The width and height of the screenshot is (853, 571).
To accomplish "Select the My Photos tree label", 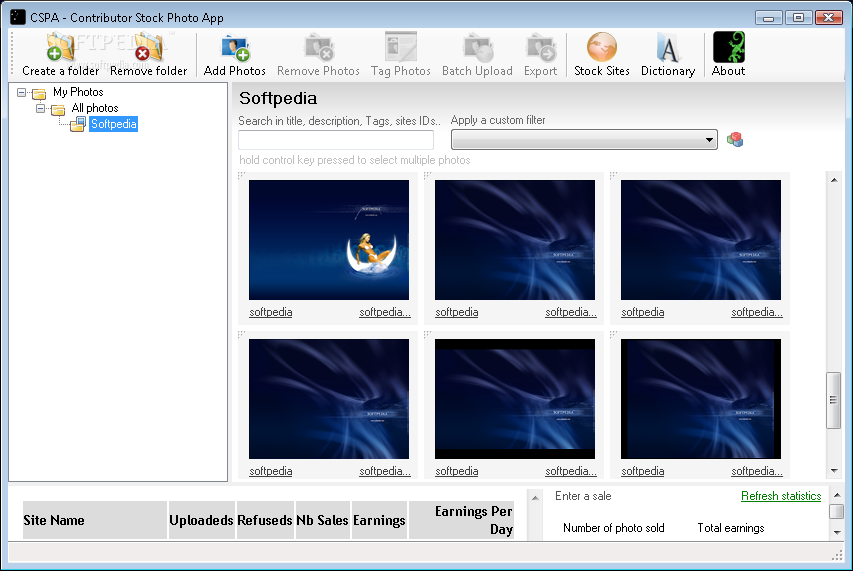I will 78,92.
